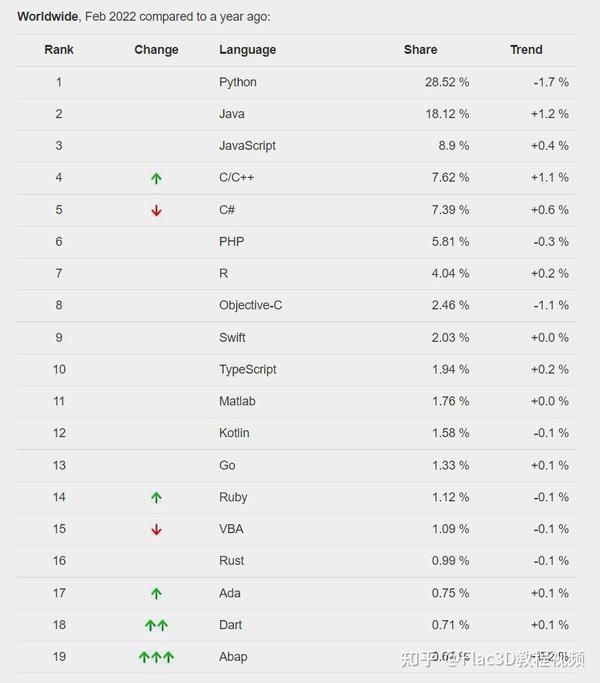This screenshot has width=600, height=683.
Task: Click the TypeScript language name
Action: point(248,369)
